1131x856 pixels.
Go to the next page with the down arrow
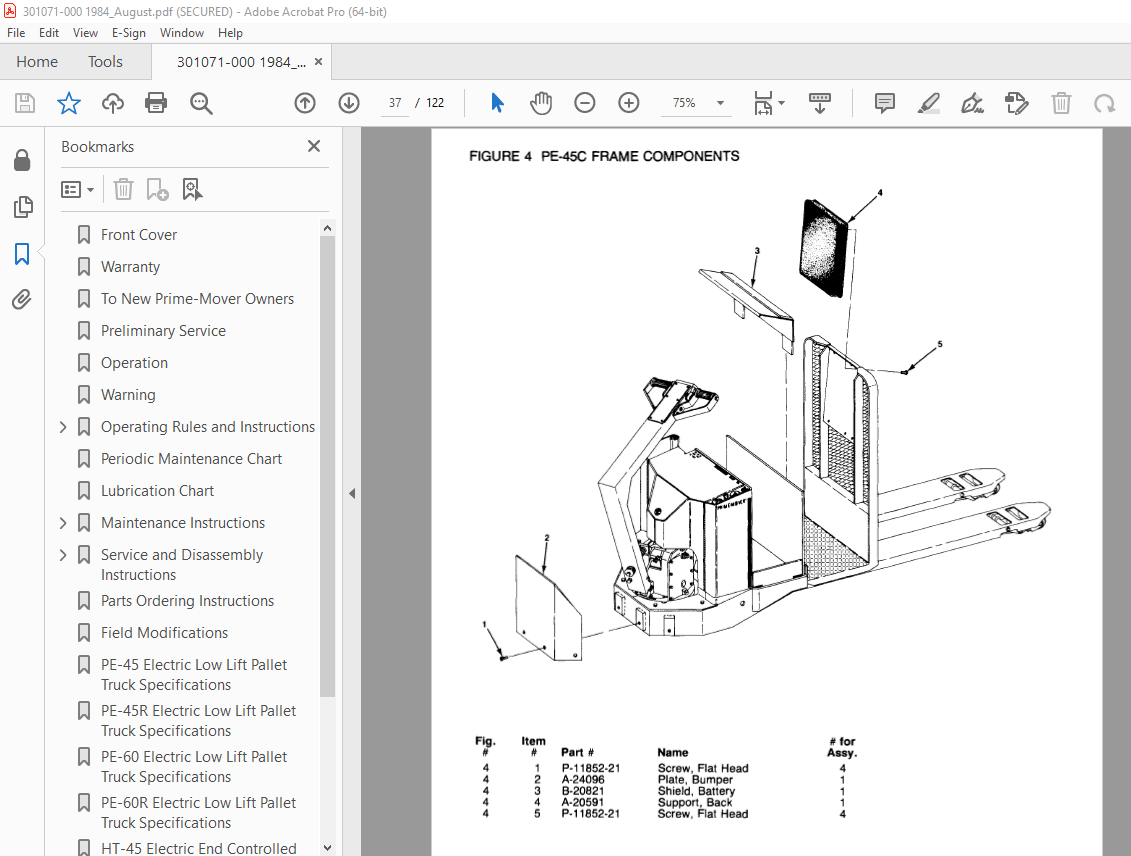[x=349, y=102]
